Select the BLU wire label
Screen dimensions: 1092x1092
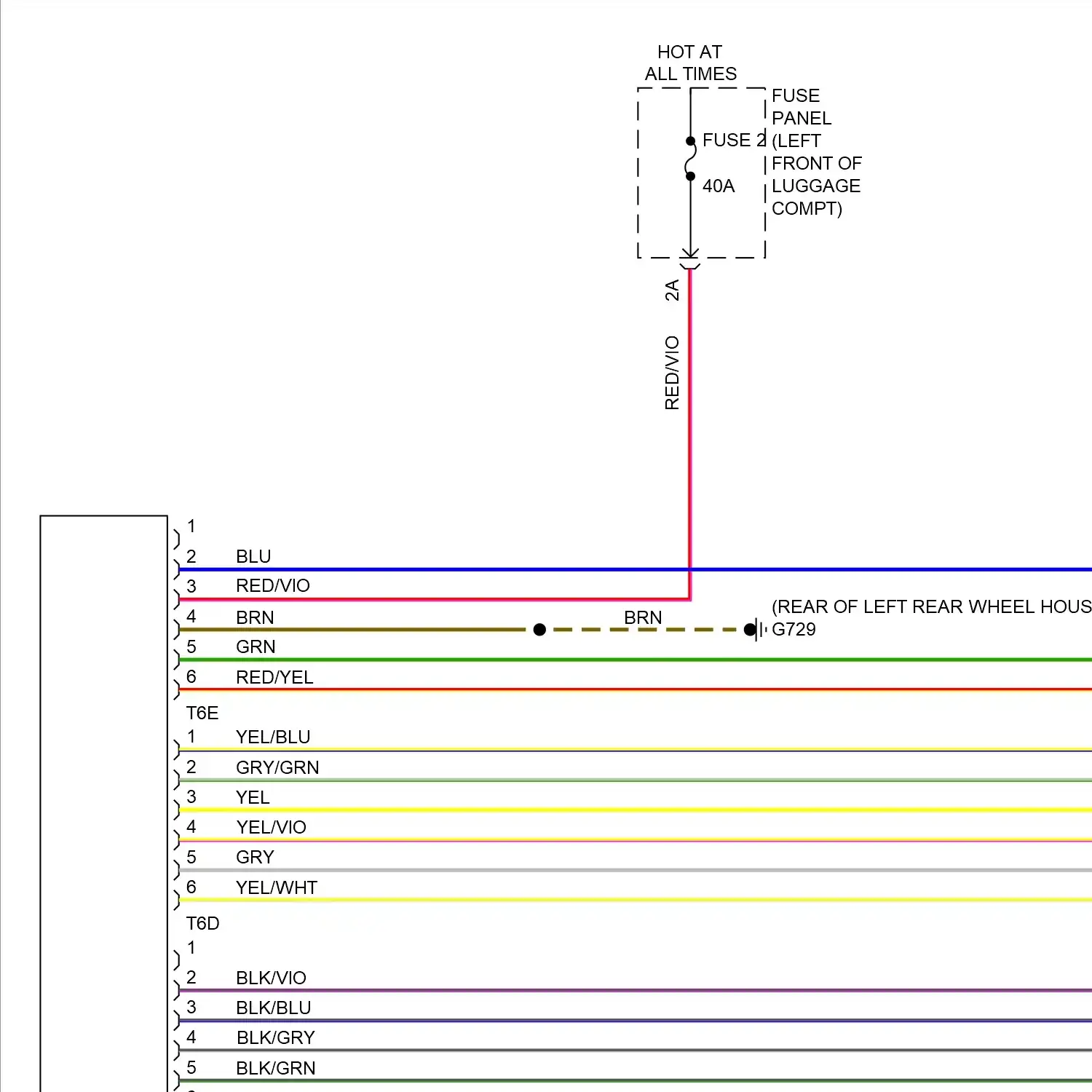tap(253, 556)
